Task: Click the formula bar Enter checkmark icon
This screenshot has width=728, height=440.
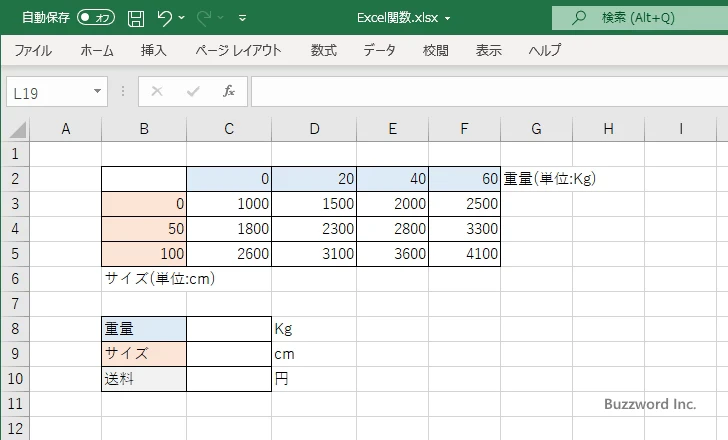Action: pos(193,91)
